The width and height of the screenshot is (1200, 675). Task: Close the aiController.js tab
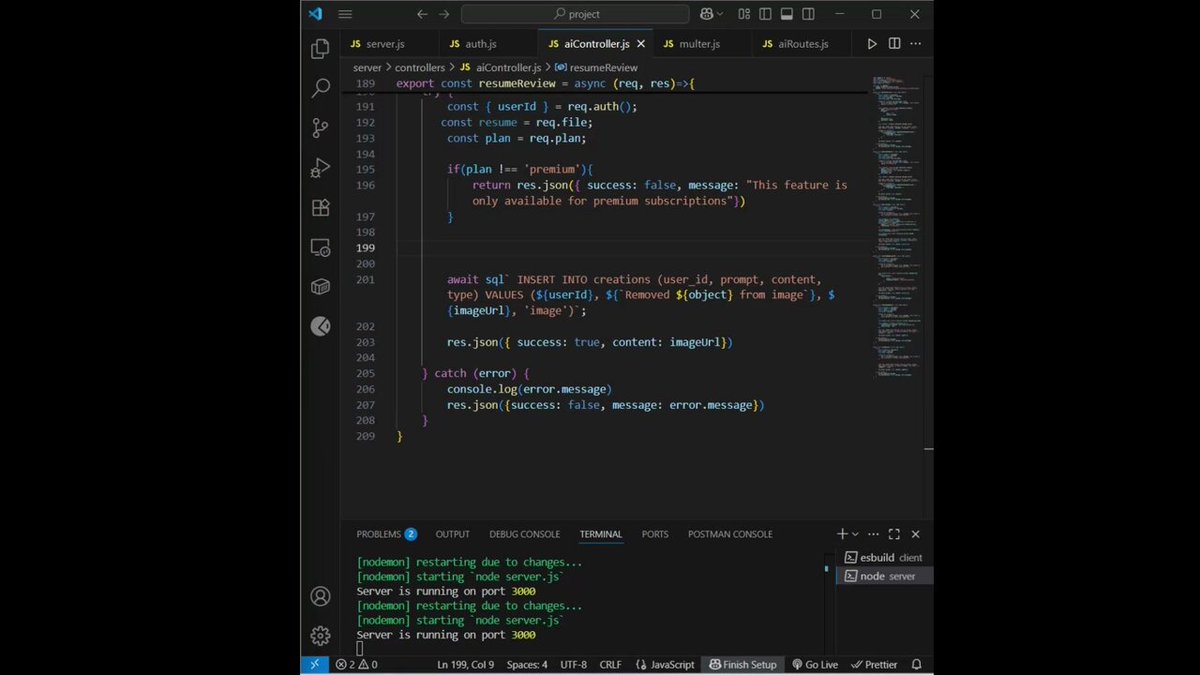pos(641,44)
